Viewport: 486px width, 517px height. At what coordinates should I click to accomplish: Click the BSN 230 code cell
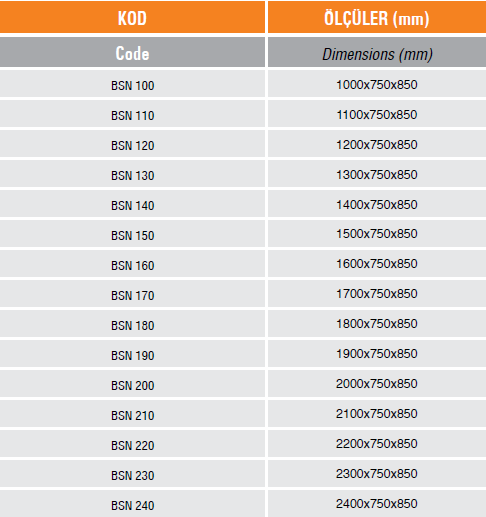click(x=132, y=473)
